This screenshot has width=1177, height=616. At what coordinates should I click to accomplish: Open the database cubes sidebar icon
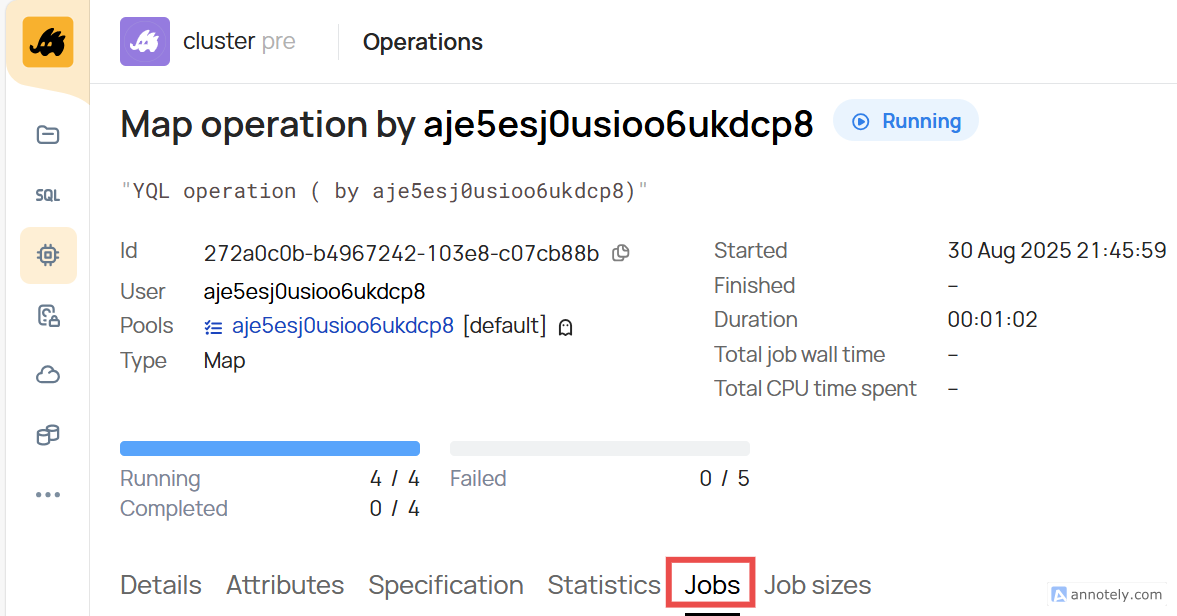pos(48,435)
